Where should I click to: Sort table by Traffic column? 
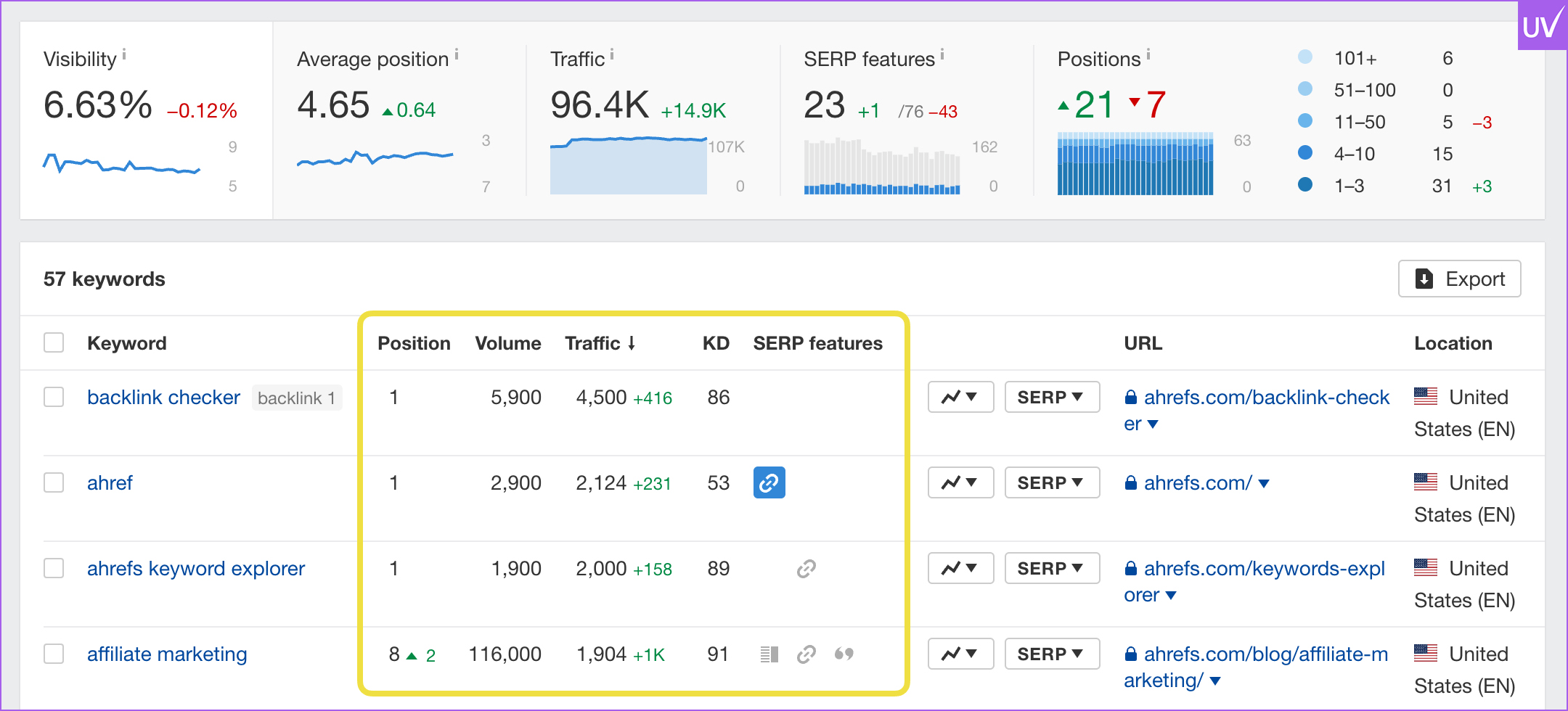[x=600, y=343]
